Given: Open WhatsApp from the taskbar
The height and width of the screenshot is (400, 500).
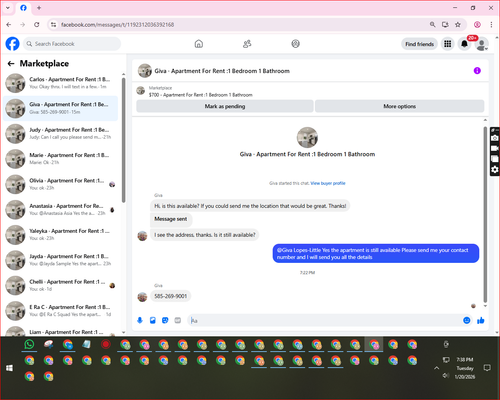Looking at the screenshot, I should point(29,344).
